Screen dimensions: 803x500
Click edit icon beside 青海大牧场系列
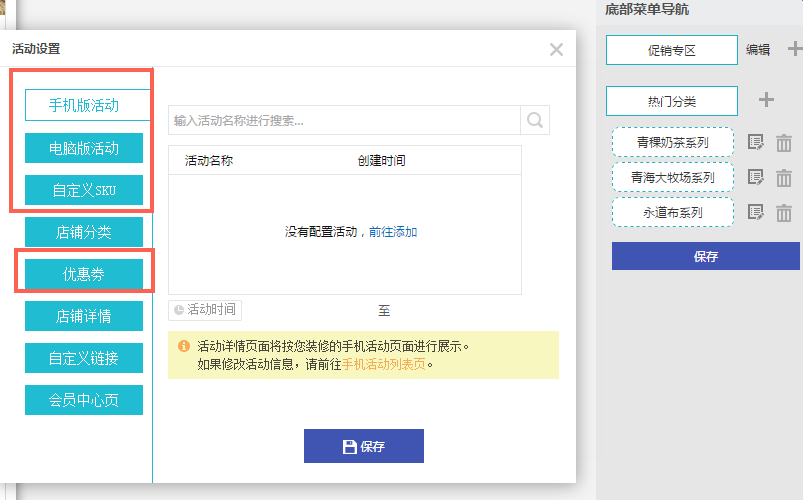[x=756, y=178]
